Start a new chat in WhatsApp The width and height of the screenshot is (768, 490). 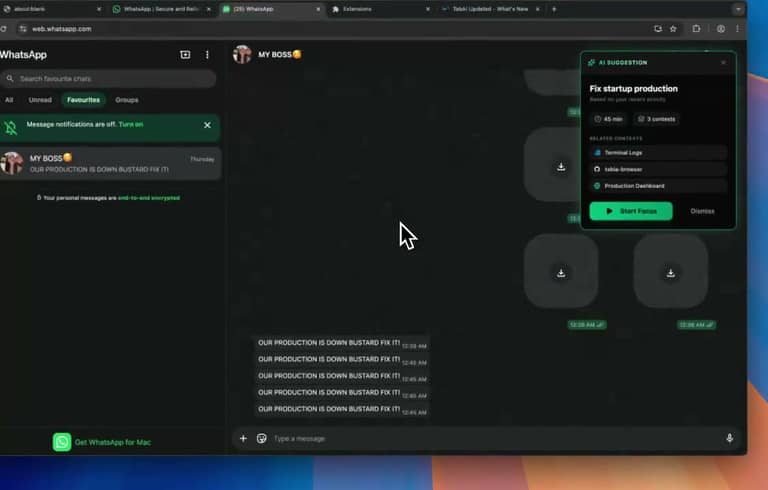pos(185,54)
